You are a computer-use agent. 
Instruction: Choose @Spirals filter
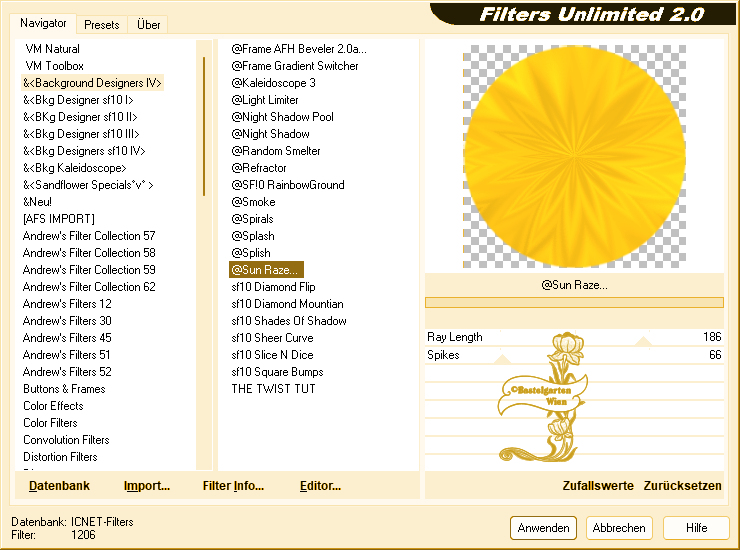point(252,219)
